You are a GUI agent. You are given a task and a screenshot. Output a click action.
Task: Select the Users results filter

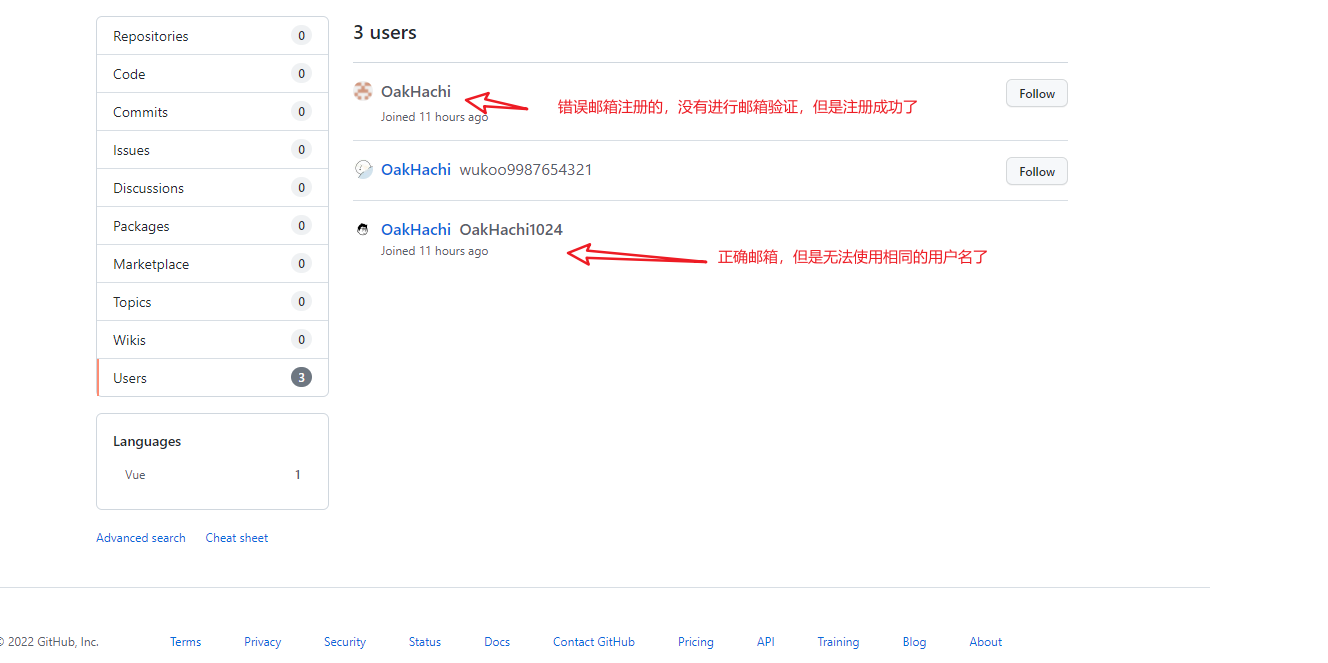212,378
